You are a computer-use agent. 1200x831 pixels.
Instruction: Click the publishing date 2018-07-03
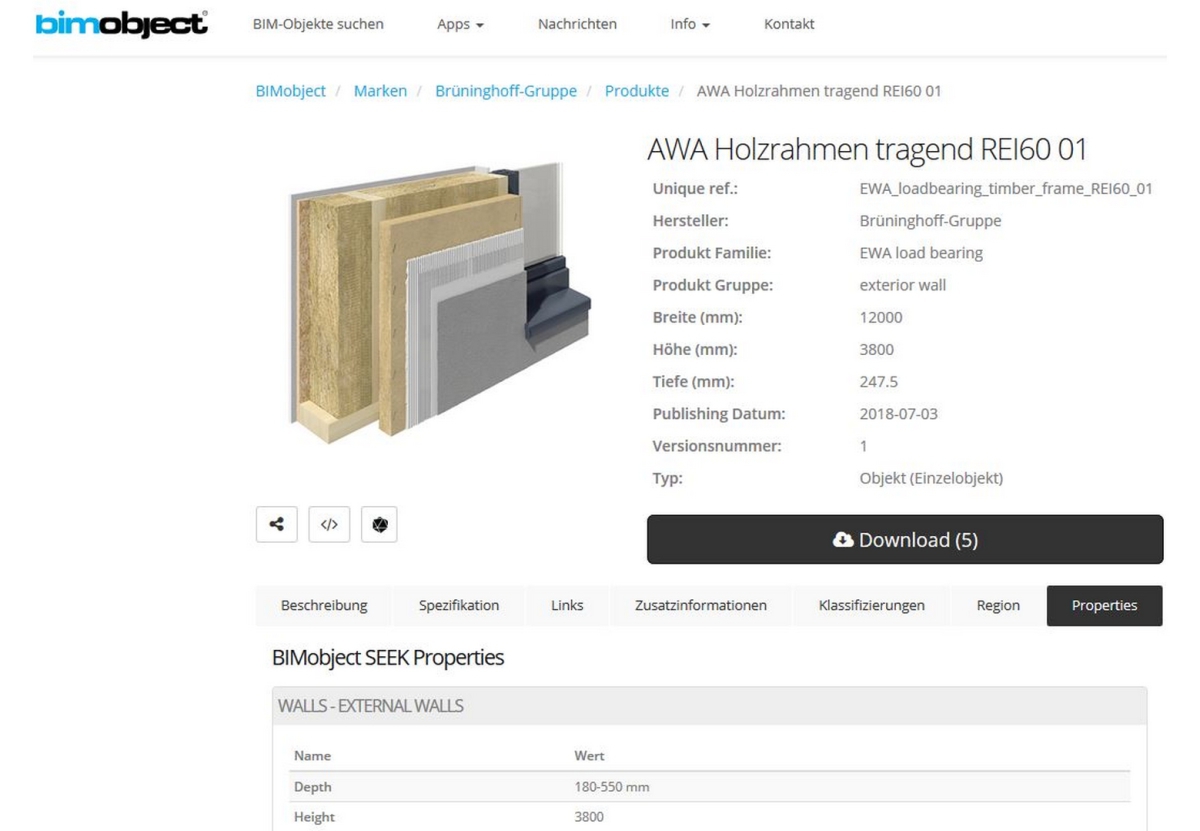(899, 414)
